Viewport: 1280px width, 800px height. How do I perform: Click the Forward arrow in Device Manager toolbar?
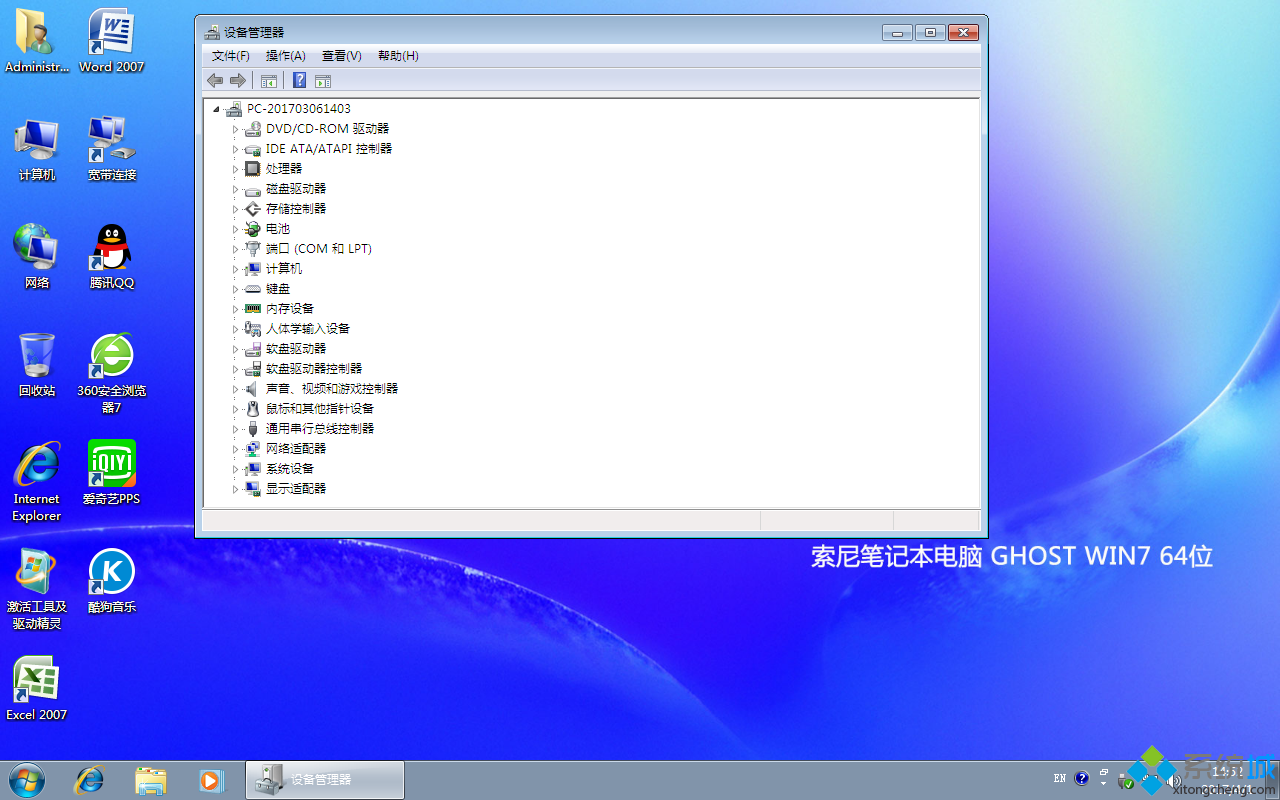tap(238, 81)
